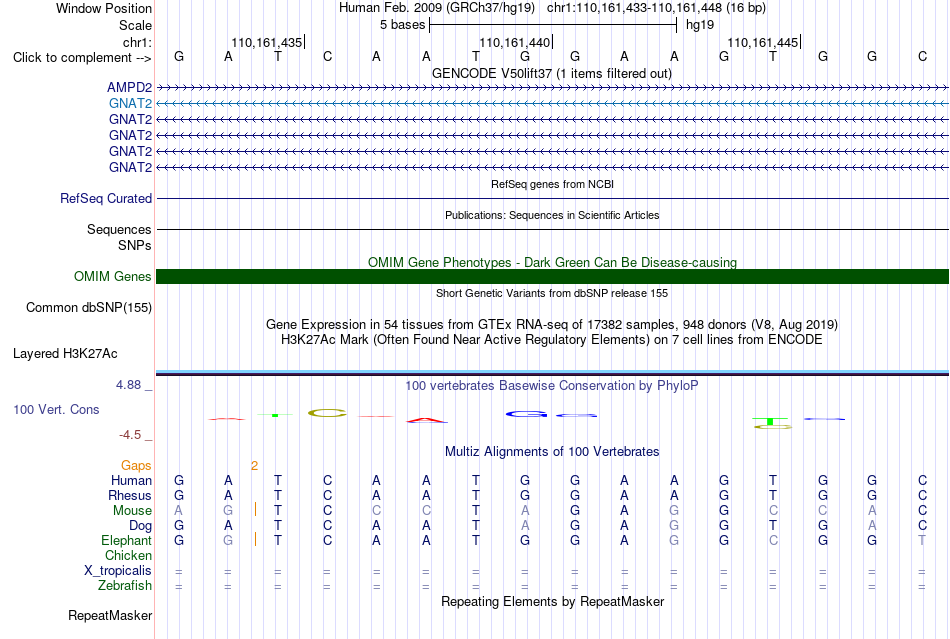Open the 'RefSeq genes from NCBI' track title
Viewport: 950px width, 639px height.
552,184
